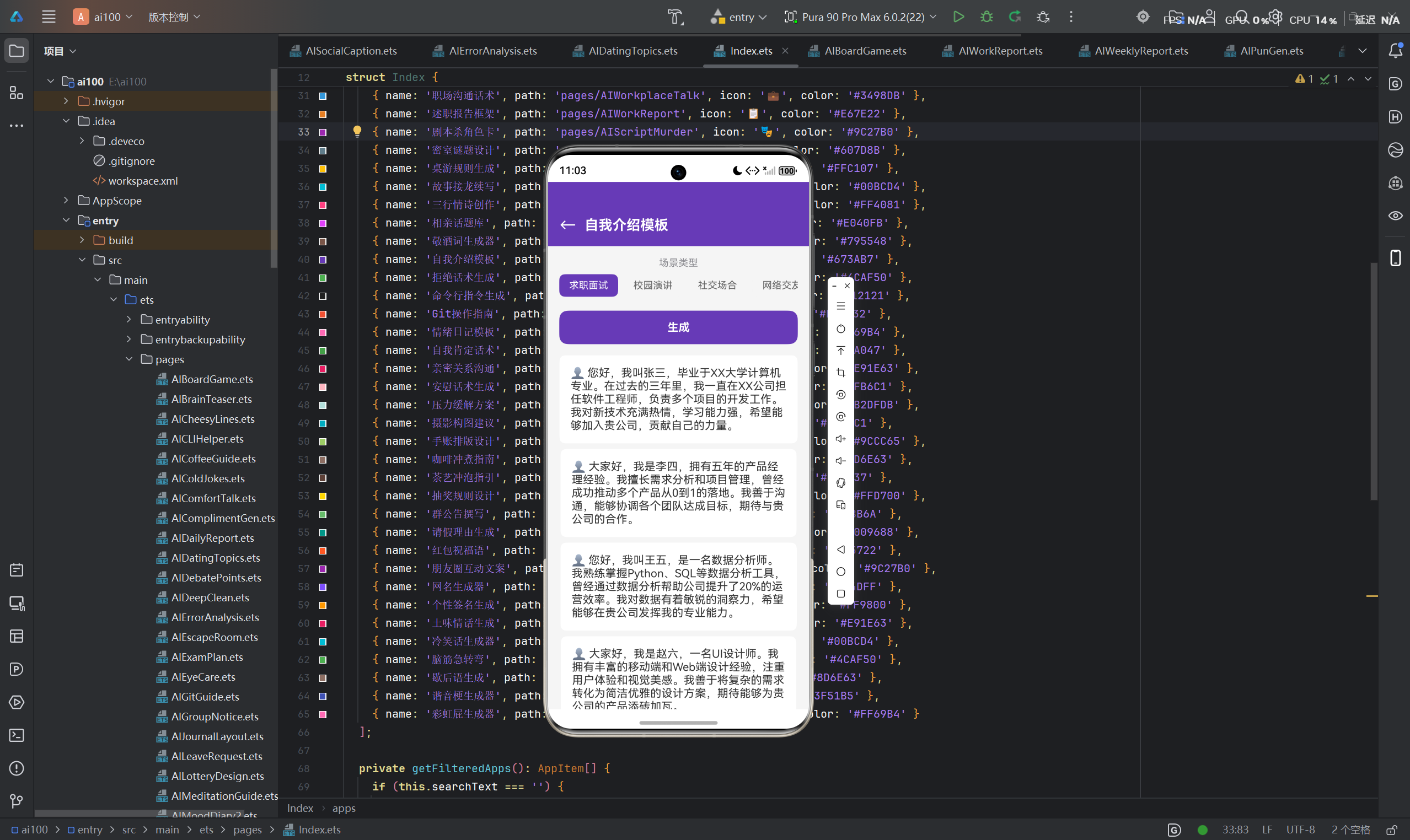Expand the AppScope folder

[66, 201]
